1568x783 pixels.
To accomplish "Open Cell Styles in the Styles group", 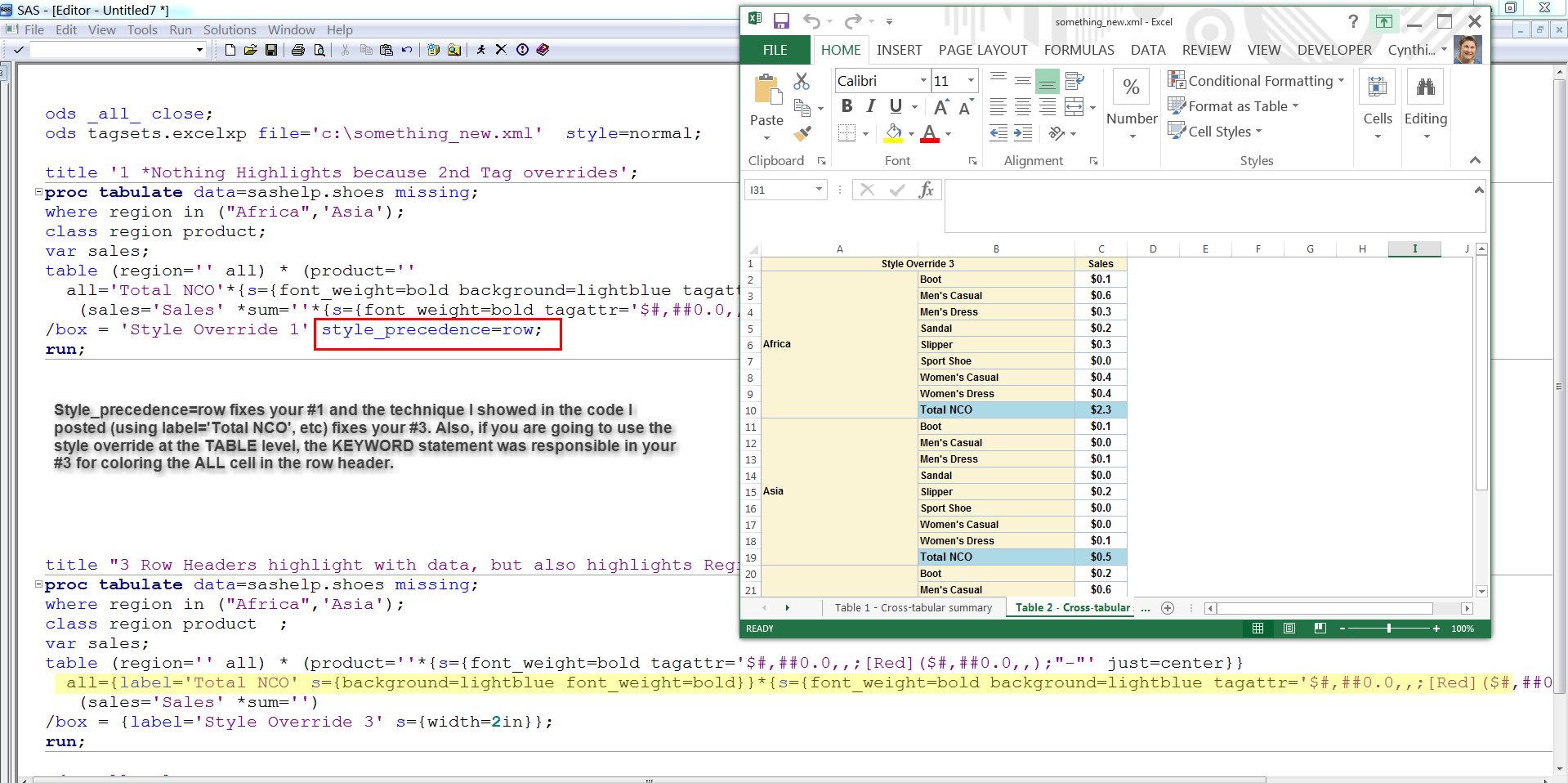I will 1216,131.
